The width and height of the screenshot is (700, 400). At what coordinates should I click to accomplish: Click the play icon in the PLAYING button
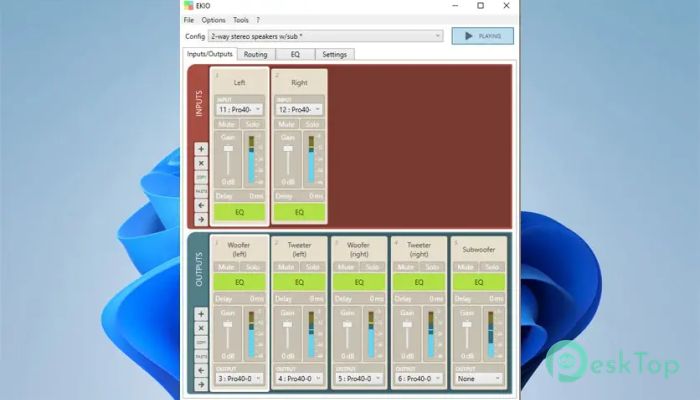pyautogui.click(x=468, y=36)
